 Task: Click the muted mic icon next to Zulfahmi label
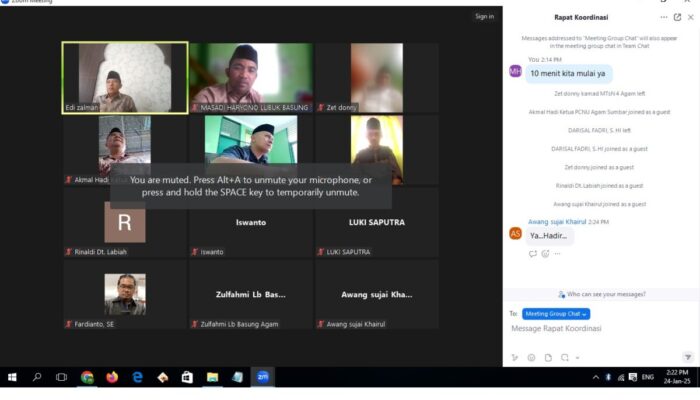(195, 324)
